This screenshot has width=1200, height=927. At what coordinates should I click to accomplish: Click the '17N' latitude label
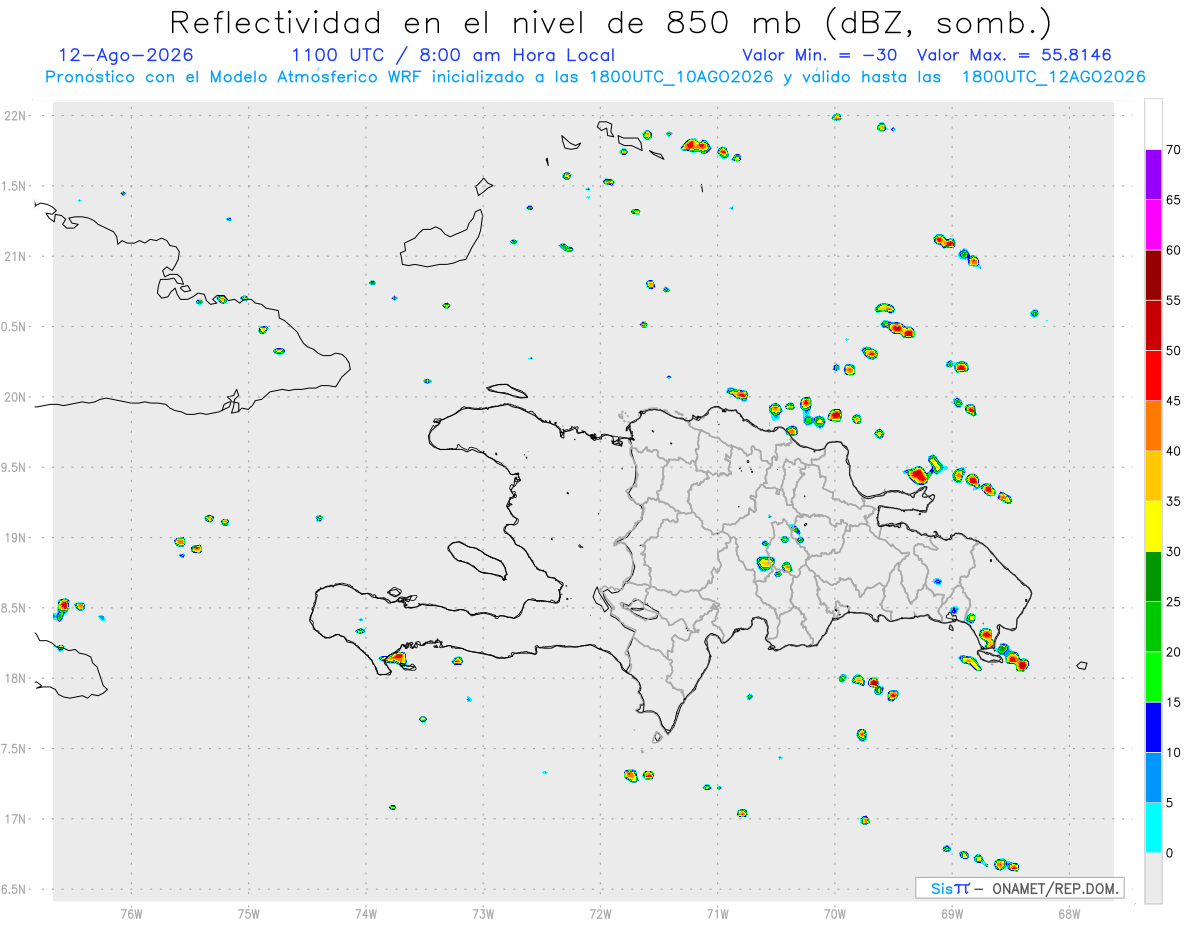pyautogui.click(x=17, y=819)
